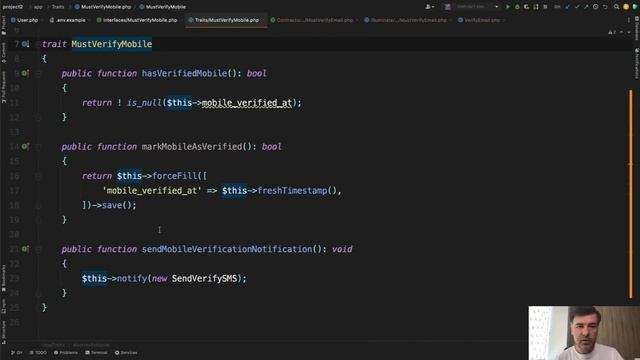Click the app breadcrumb segment
The image size is (640, 360).
(38, 7)
